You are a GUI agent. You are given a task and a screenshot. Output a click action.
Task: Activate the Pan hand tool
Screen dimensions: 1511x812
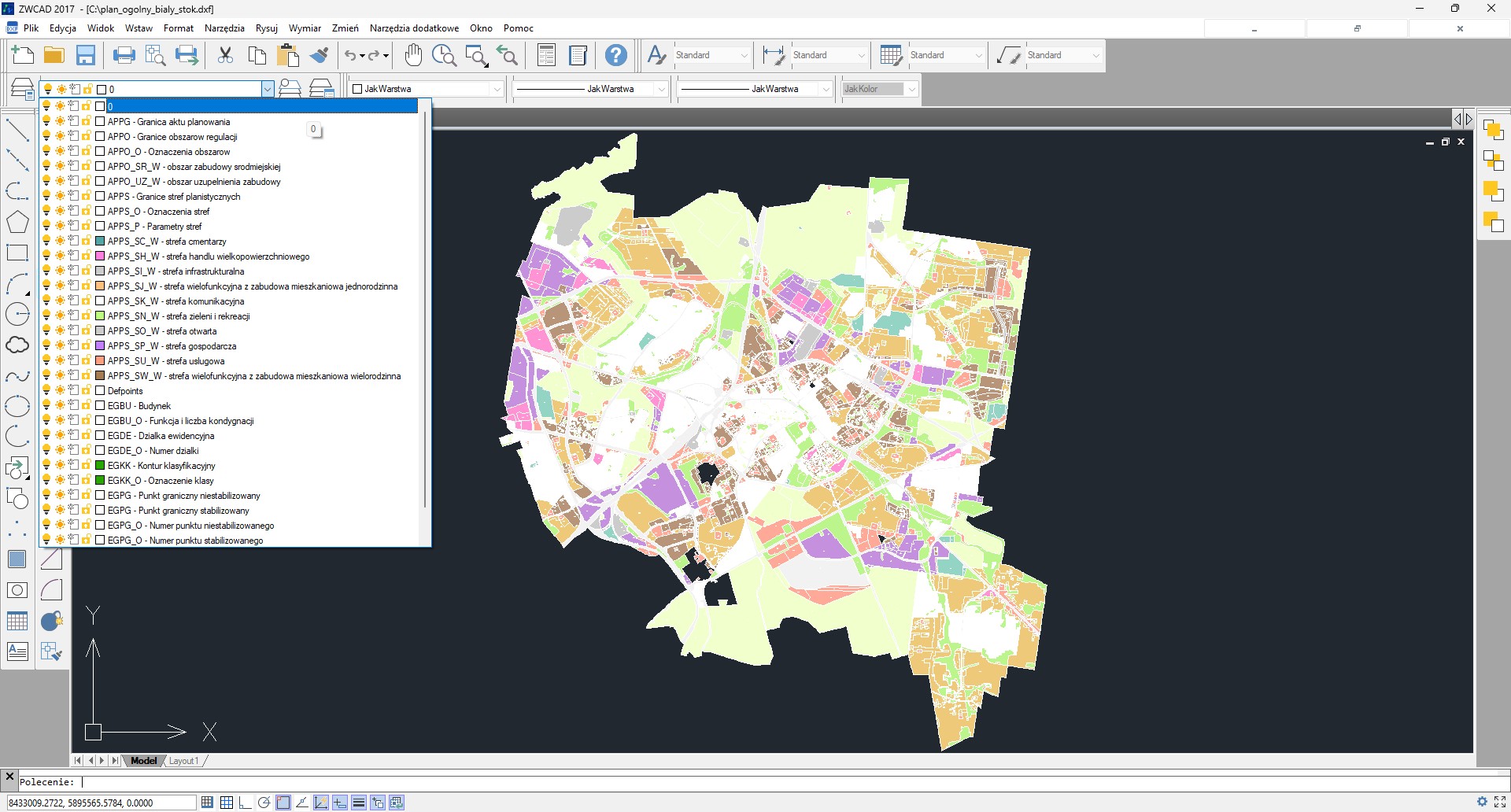pos(413,55)
